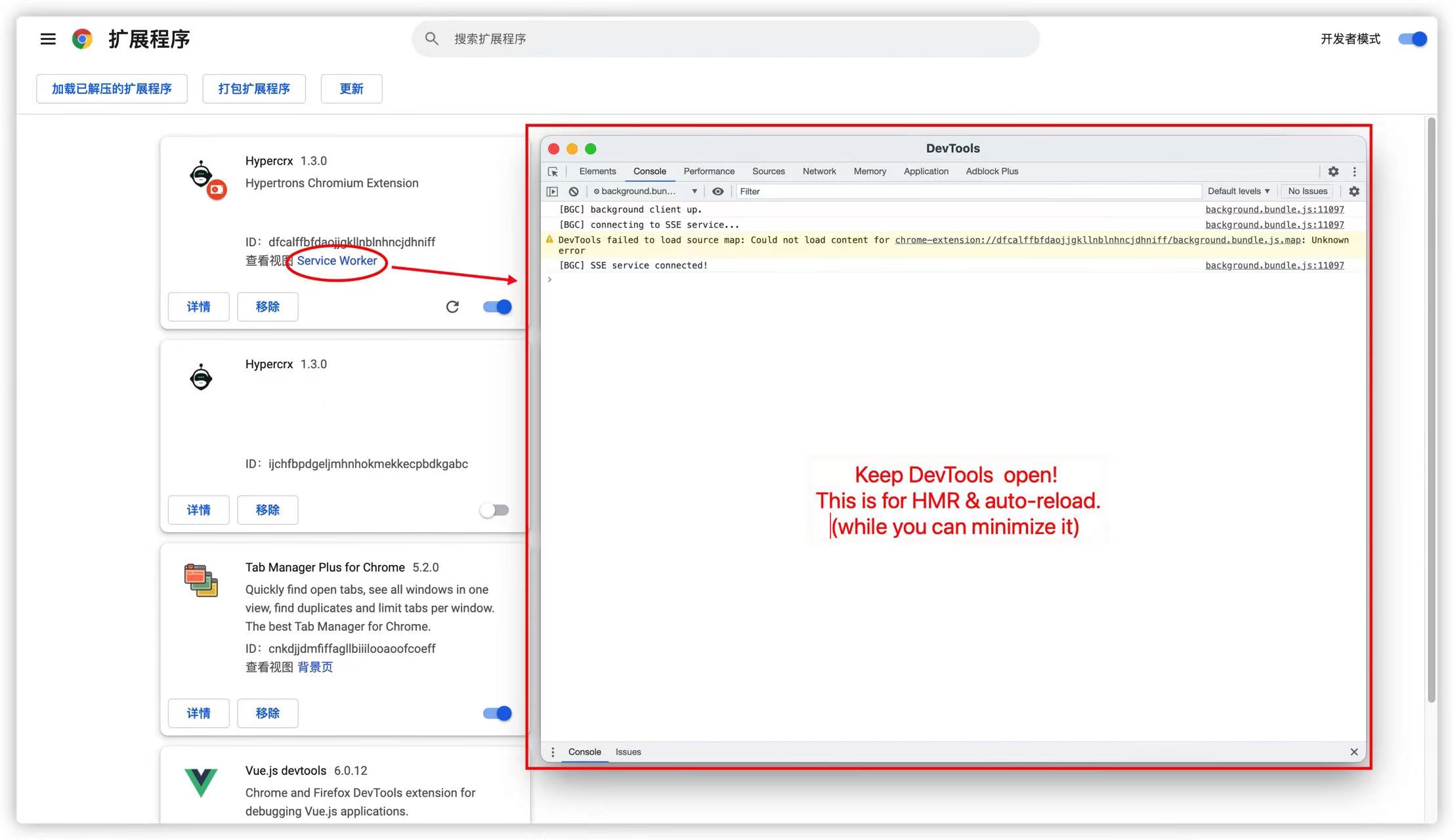Disable Tab Manager Plus extension toggle
The width and height of the screenshot is (1454, 840).
point(497,713)
